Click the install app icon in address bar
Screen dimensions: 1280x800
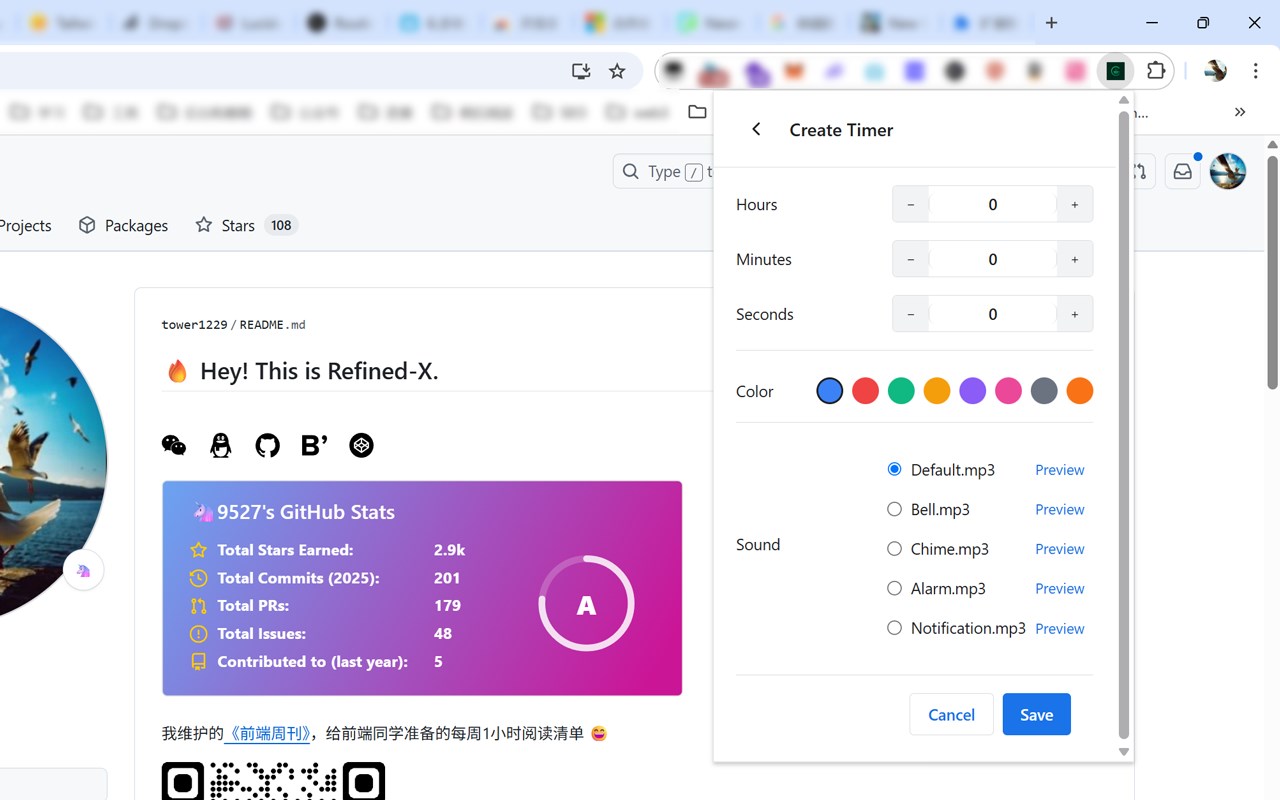coord(581,71)
